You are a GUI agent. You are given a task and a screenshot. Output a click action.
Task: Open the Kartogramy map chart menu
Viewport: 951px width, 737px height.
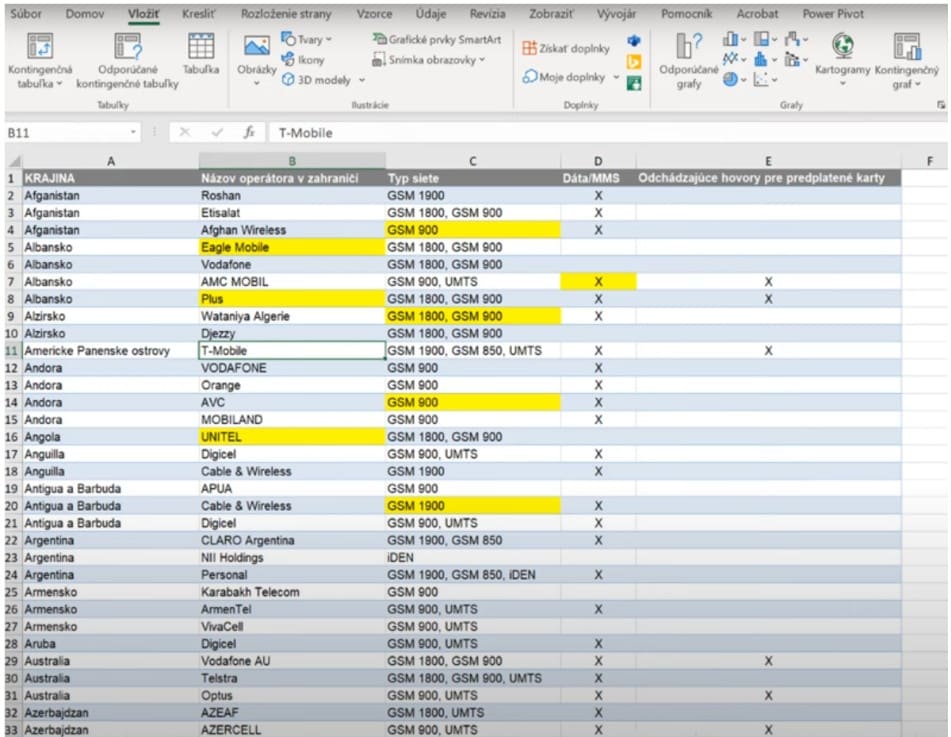pyautogui.click(x=842, y=59)
